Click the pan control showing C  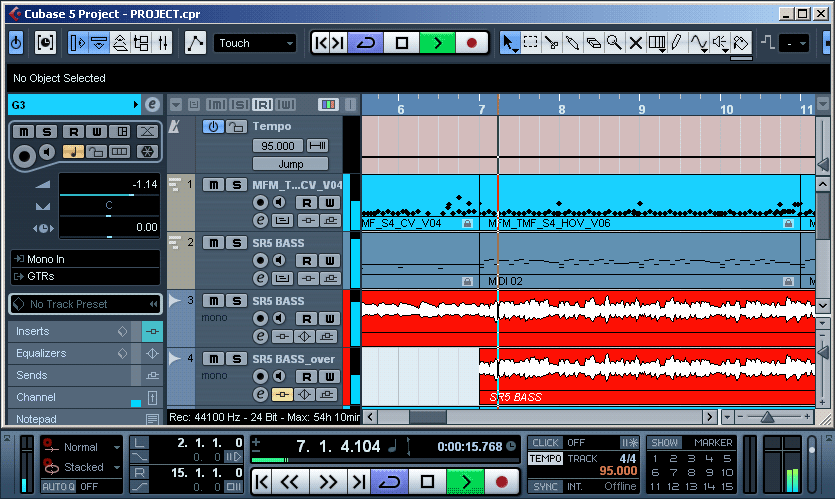point(109,206)
